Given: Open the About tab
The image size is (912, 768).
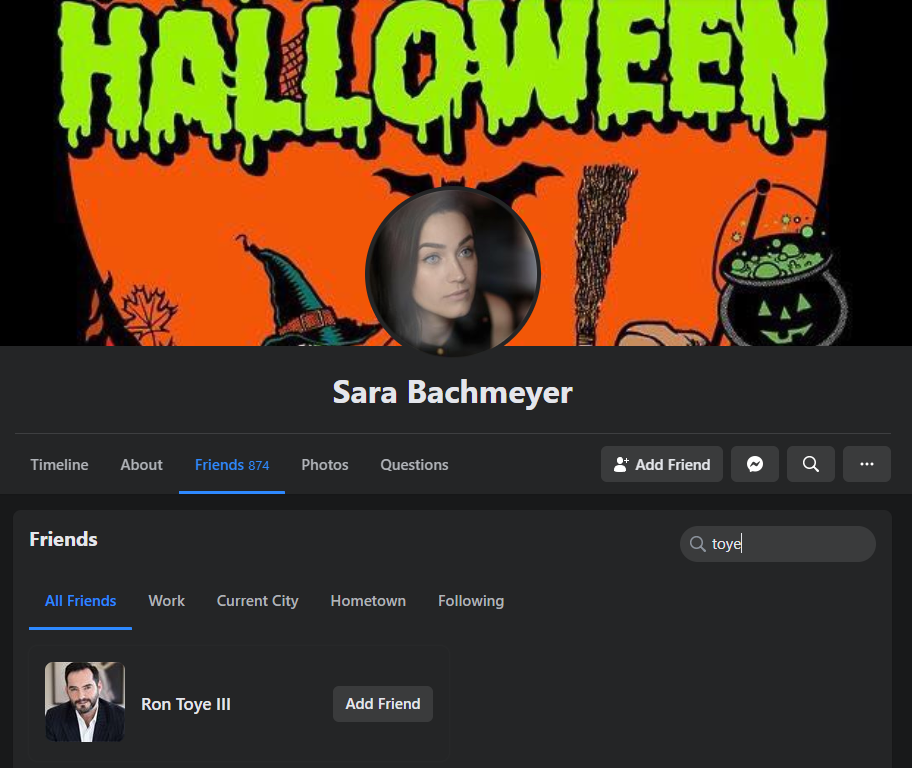Looking at the screenshot, I should [141, 465].
